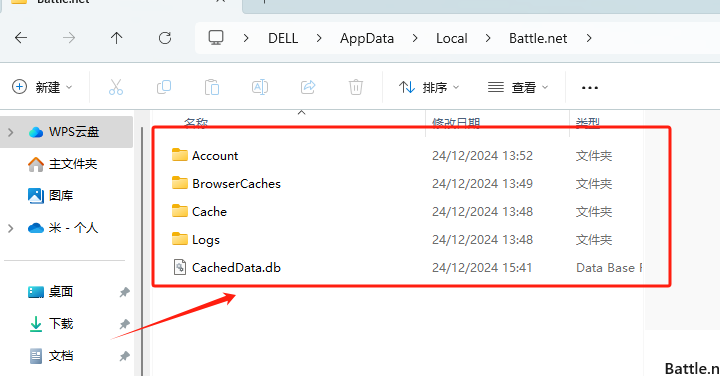Click Battle.net in the address breadcrumb

pos(538,38)
